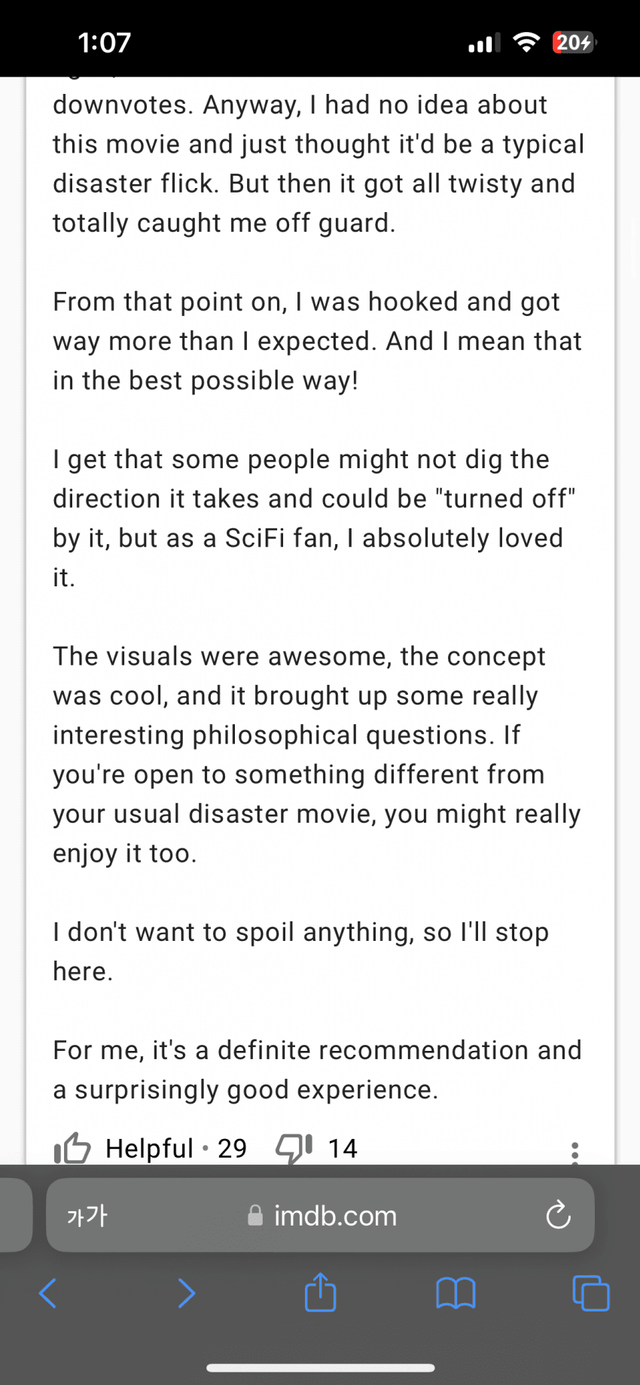The width and height of the screenshot is (640, 1385).
Task: Tap the thumbs-up Helpful icon
Action: click(73, 1150)
